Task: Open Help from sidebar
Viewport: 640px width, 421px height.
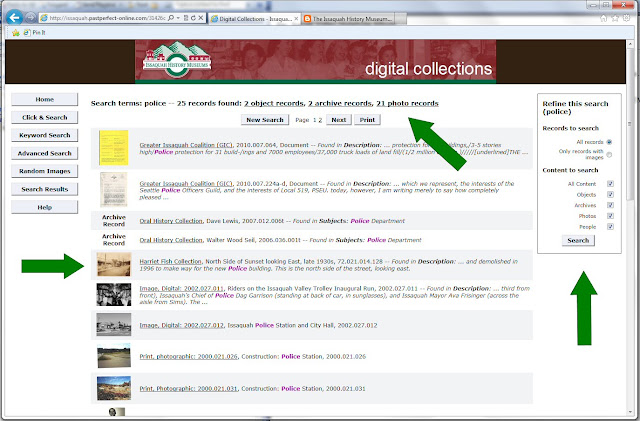Action: (44, 207)
